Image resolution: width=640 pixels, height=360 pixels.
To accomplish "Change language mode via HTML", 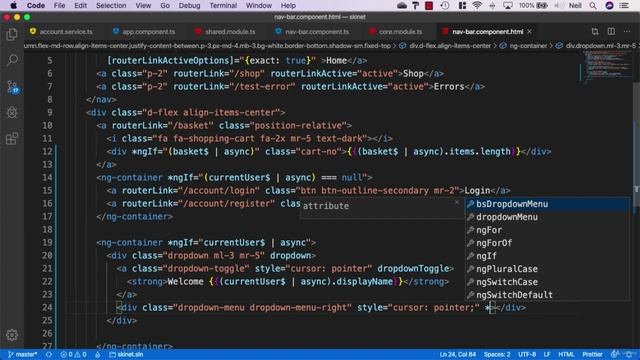I will [x=566, y=354].
